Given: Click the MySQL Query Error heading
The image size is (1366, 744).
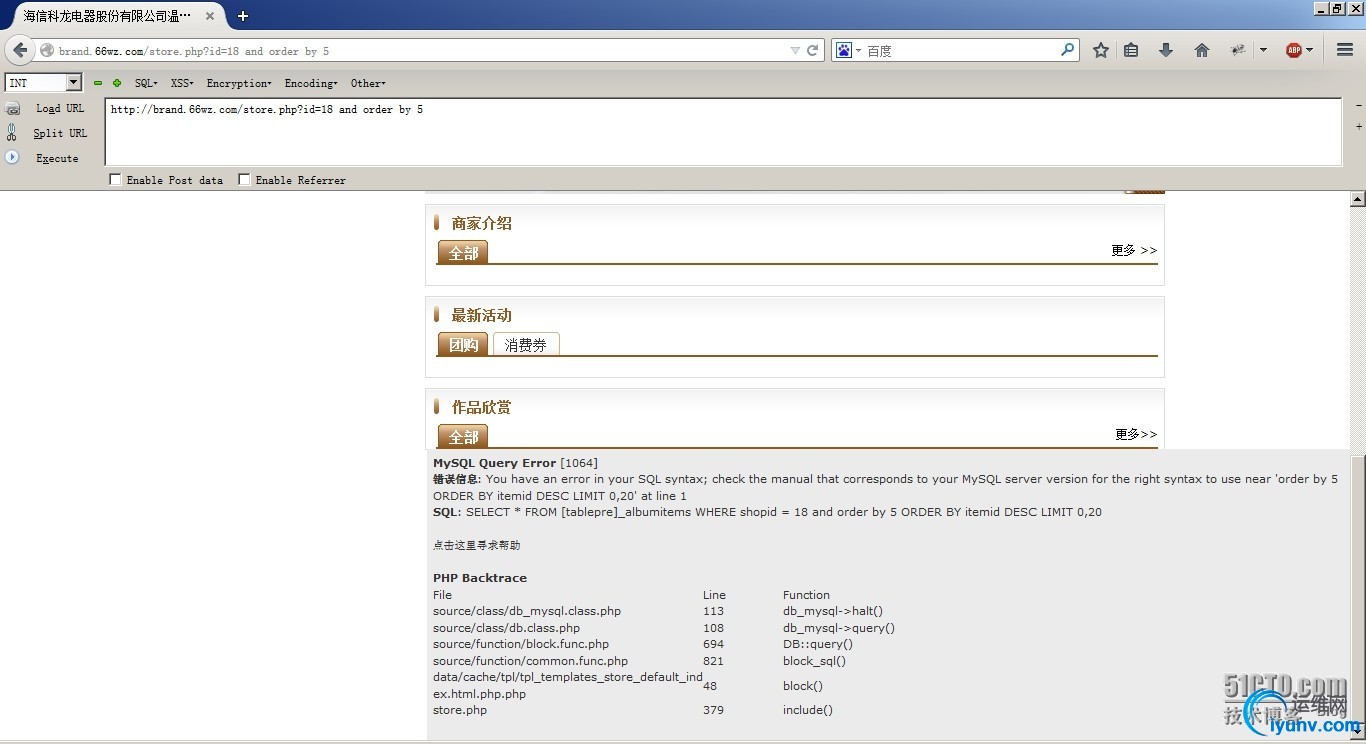Looking at the screenshot, I should coord(494,463).
